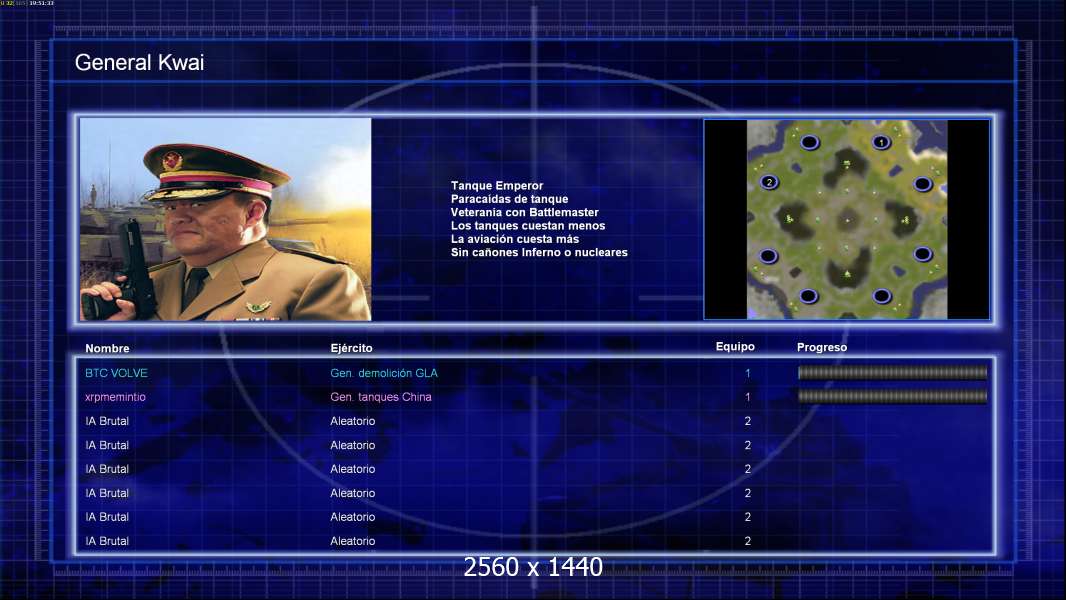The height and width of the screenshot is (600, 1066).
Task: Click the loading progress bar for xrpmemintio
Action: coord(892,396)
